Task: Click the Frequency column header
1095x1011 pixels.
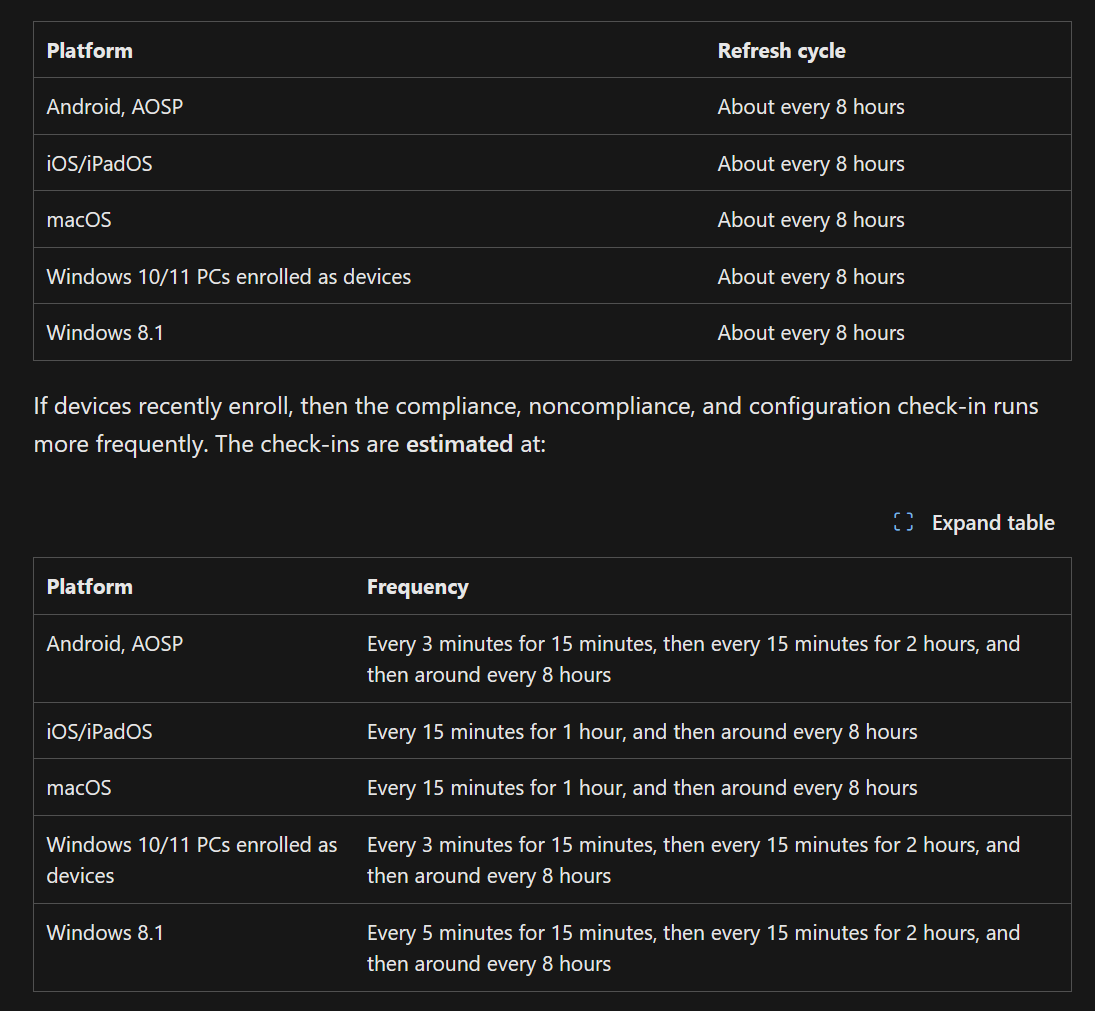Action: (x=418, y=586)
